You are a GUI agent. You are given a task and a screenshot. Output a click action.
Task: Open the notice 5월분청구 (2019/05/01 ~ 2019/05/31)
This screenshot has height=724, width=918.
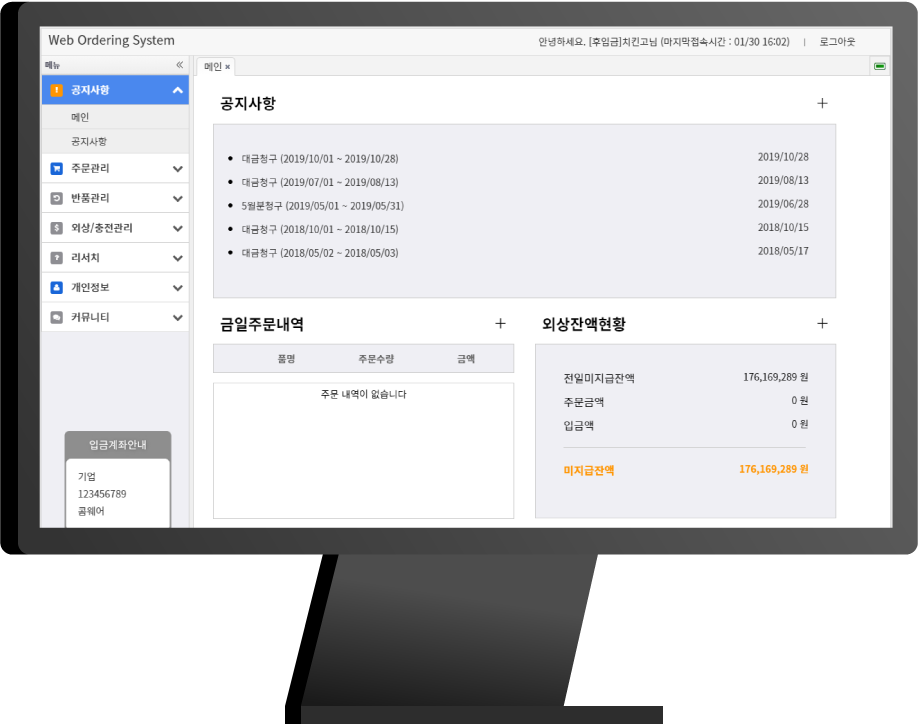[323, 206]
